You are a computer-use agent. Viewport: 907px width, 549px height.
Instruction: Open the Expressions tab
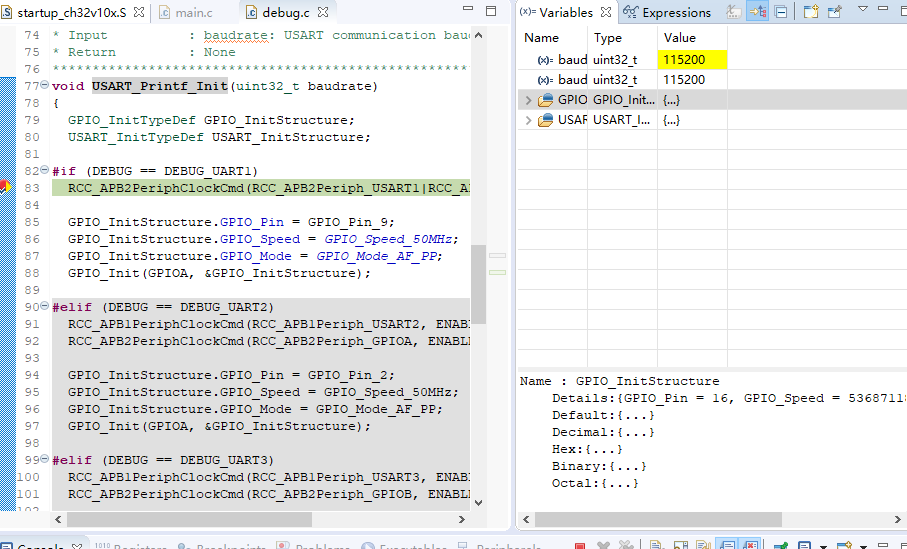667,12
